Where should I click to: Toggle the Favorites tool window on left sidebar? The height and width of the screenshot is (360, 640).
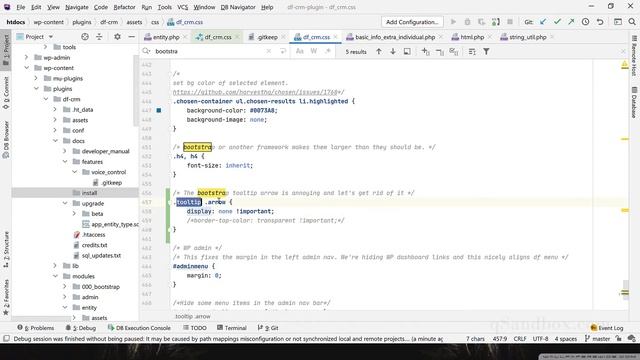pos(6,297)
